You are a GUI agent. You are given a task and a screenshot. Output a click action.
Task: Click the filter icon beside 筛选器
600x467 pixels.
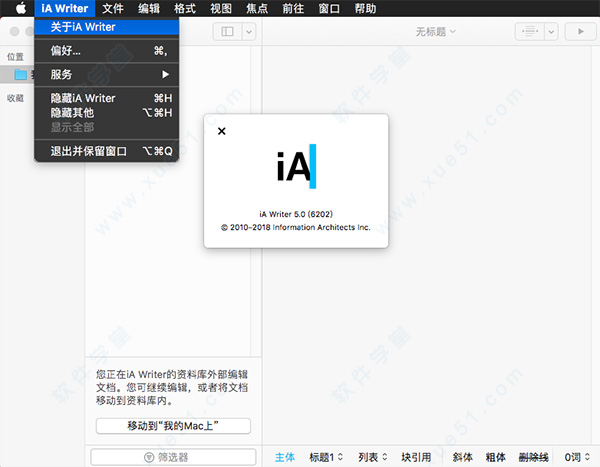pos(149,457)
